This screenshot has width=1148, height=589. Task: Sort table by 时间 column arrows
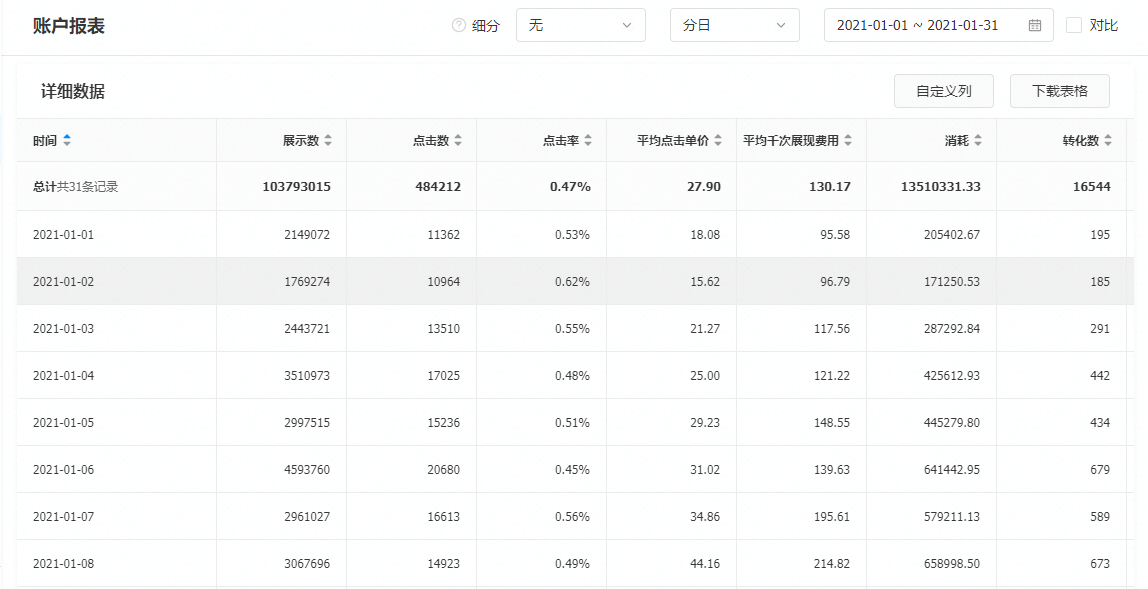[x=67, y=141]
